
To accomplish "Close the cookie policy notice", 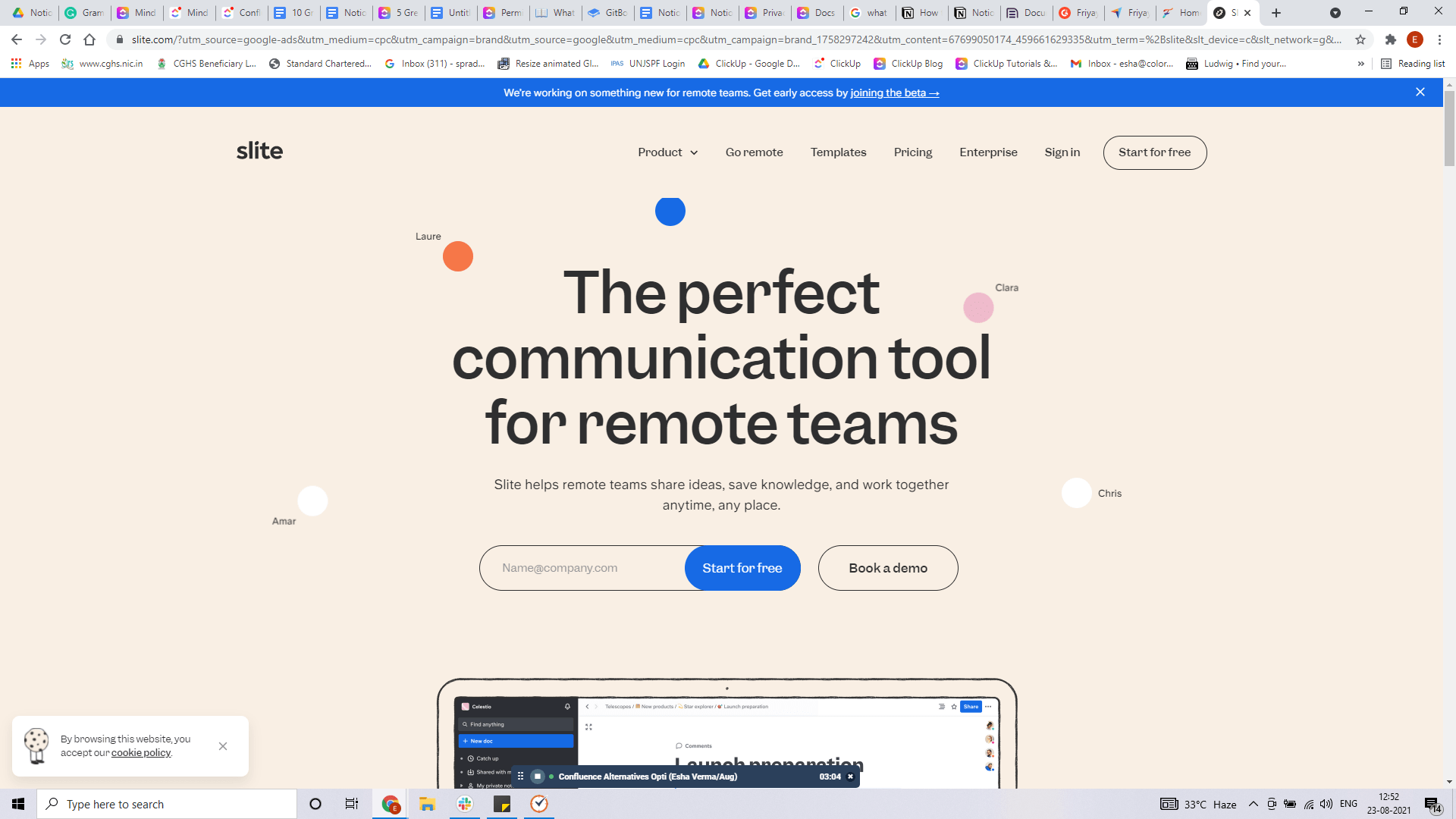I will pyautogui.click(x=223, y=746).
